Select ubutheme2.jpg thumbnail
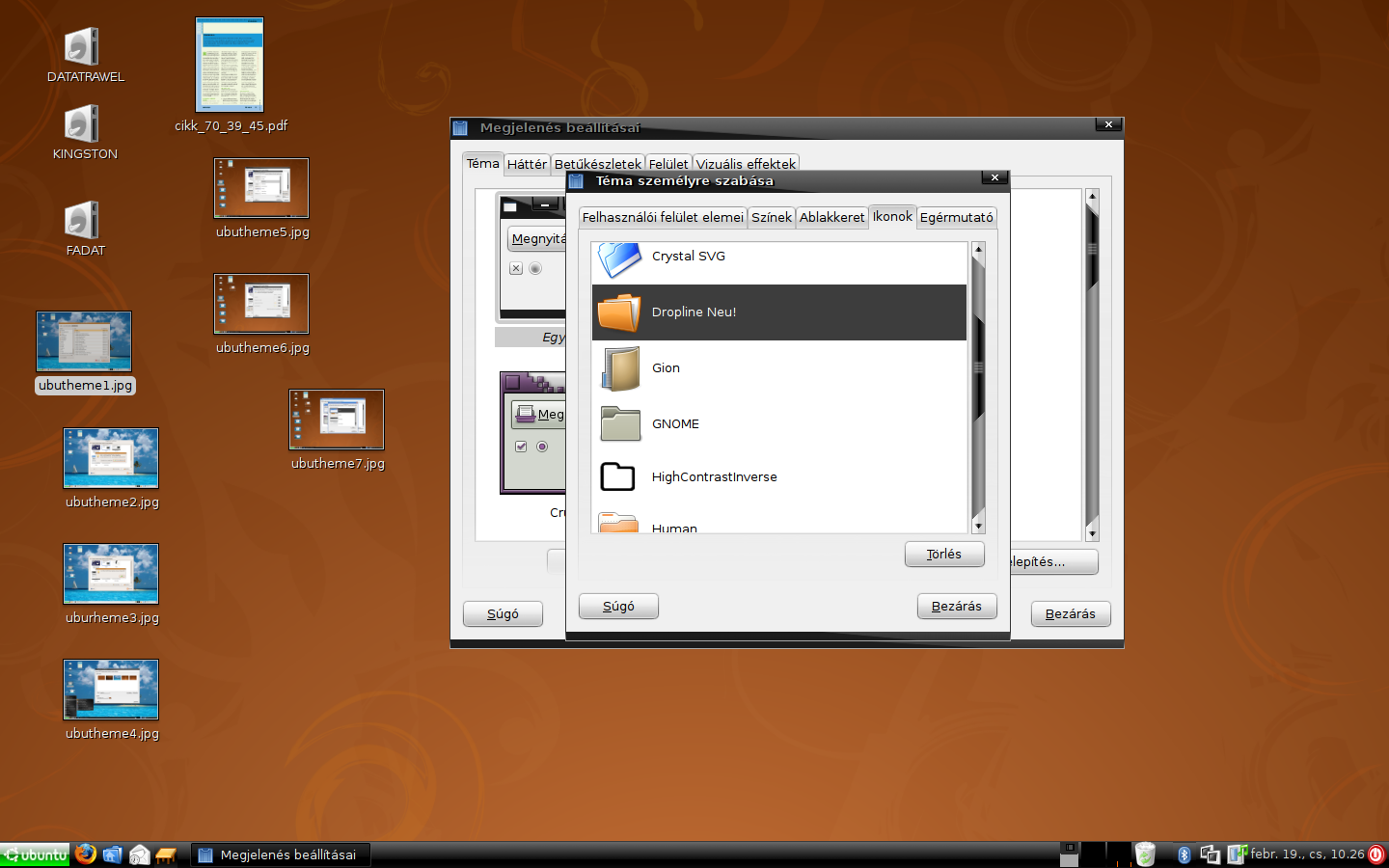 click(111, 458)
